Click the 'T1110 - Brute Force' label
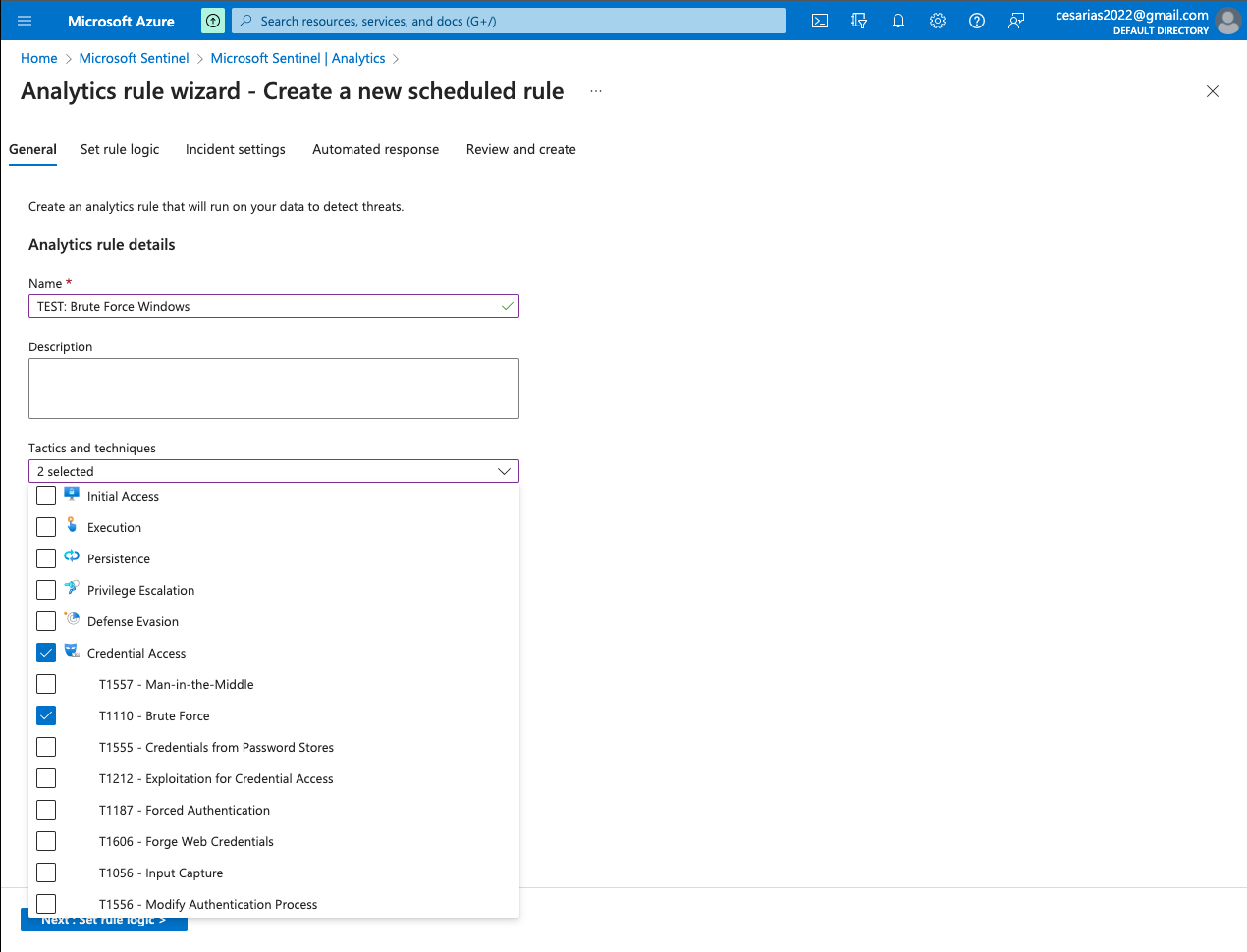 tap(154, 715)
